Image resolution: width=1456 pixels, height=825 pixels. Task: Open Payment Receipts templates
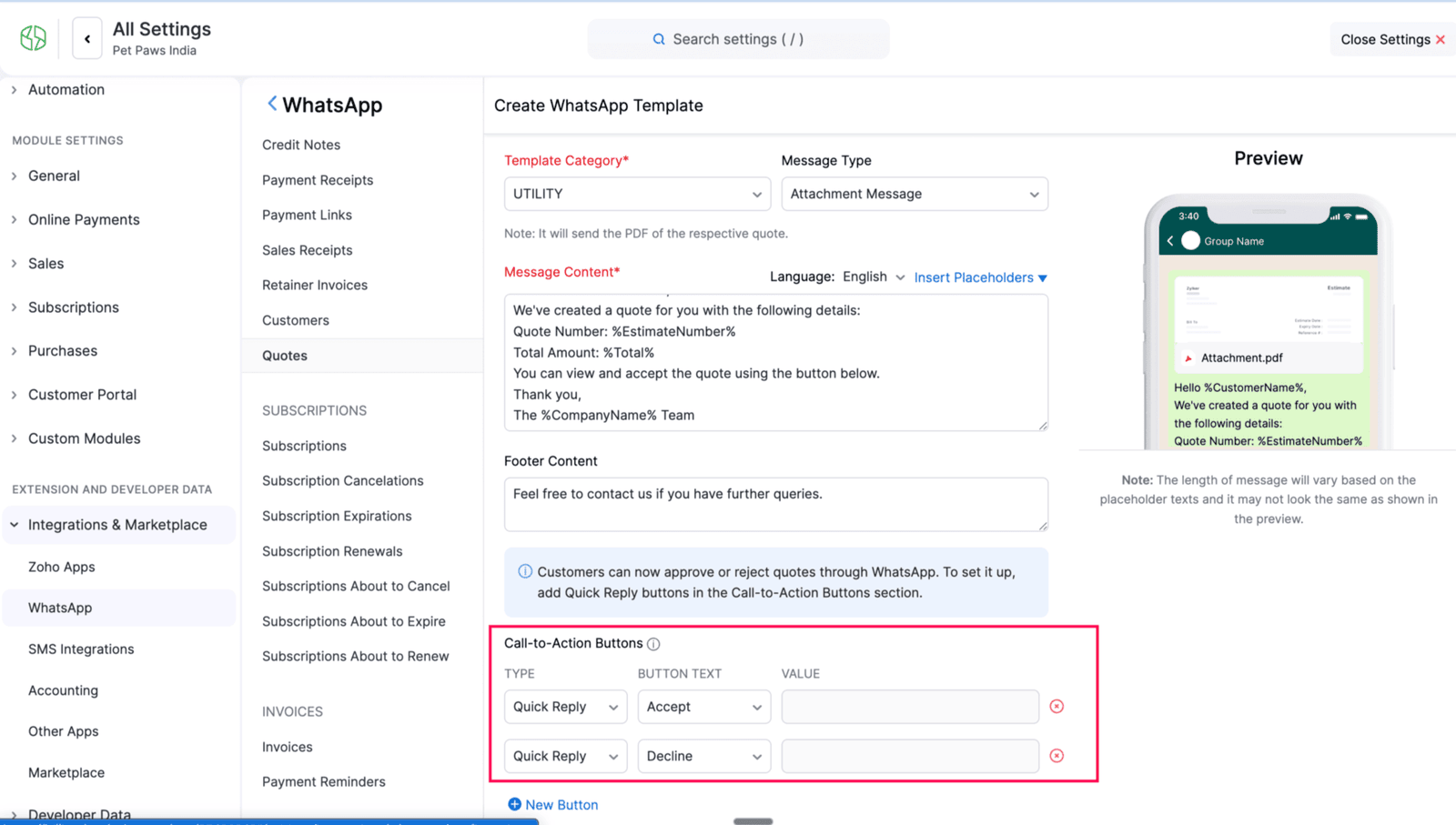click(318, 180)
